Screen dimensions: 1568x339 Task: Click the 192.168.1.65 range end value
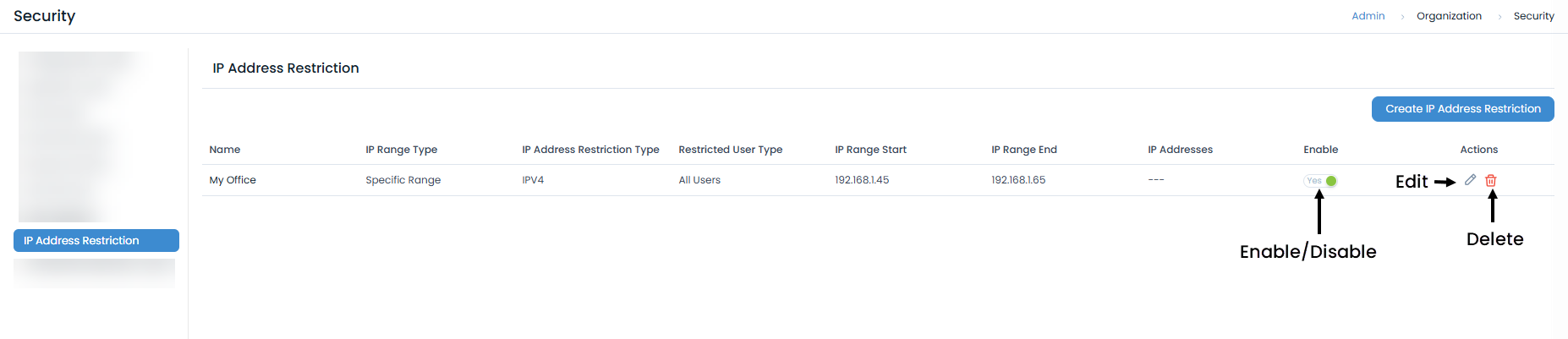1018,180
